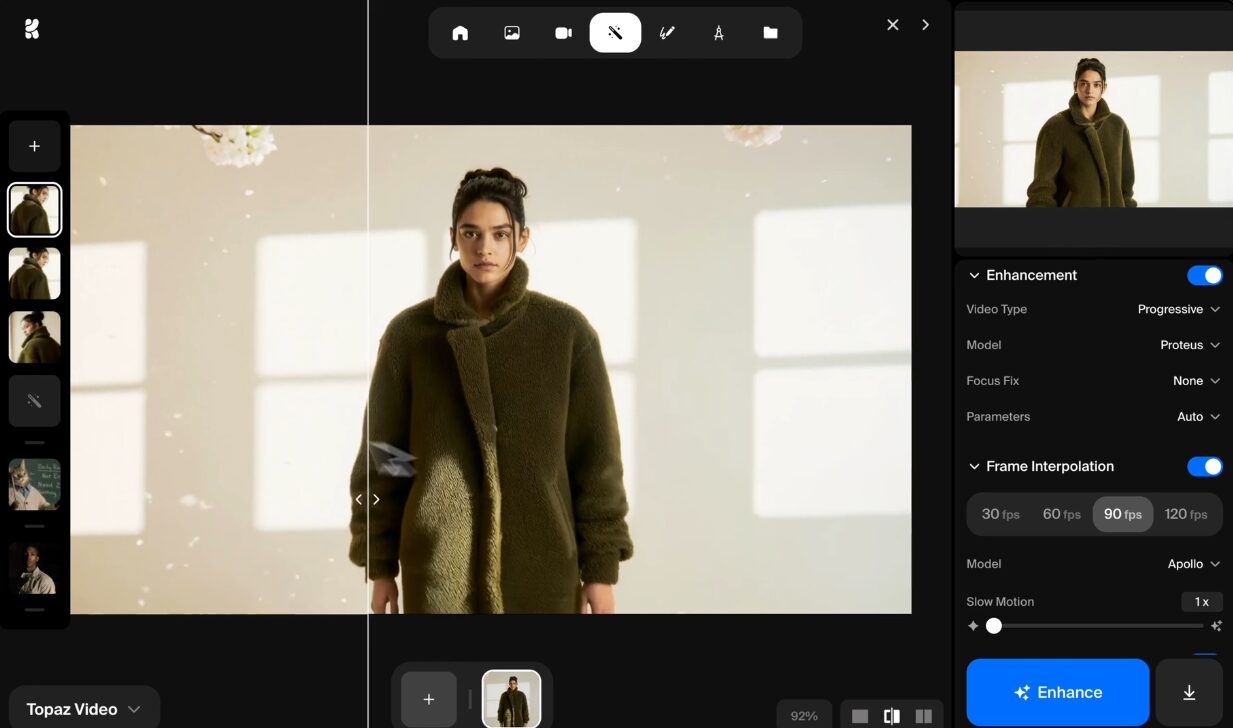Select the single view layout icon
Screen dimensions: 1233x728
click(x=860, y=716)
